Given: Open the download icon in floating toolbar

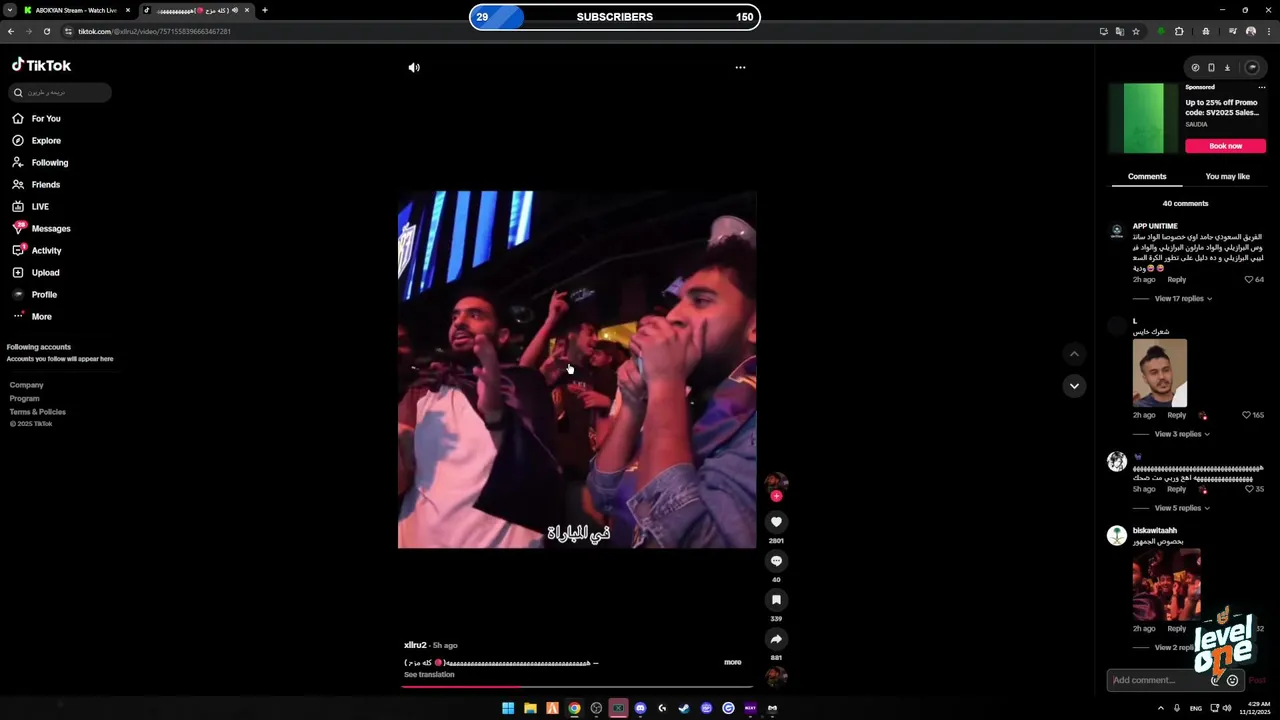Looking at the screenshot, I should click(x=1227, y=68).
